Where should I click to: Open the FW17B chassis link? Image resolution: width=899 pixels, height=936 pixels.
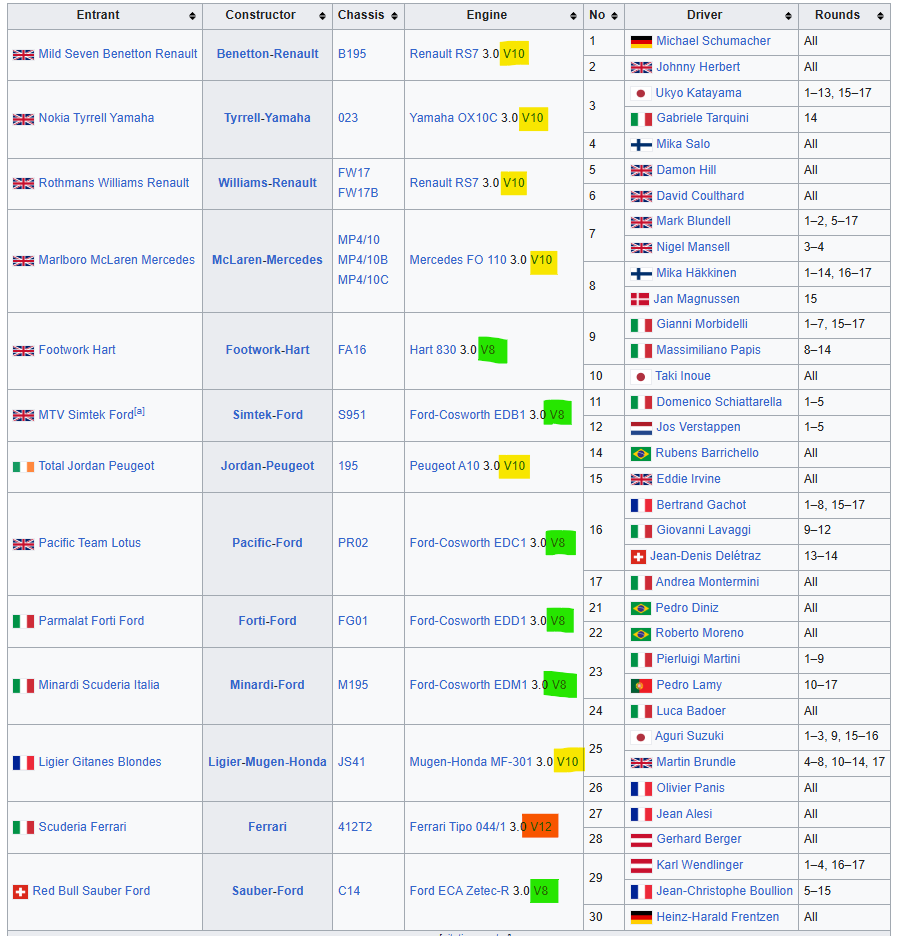pos(358,193)
